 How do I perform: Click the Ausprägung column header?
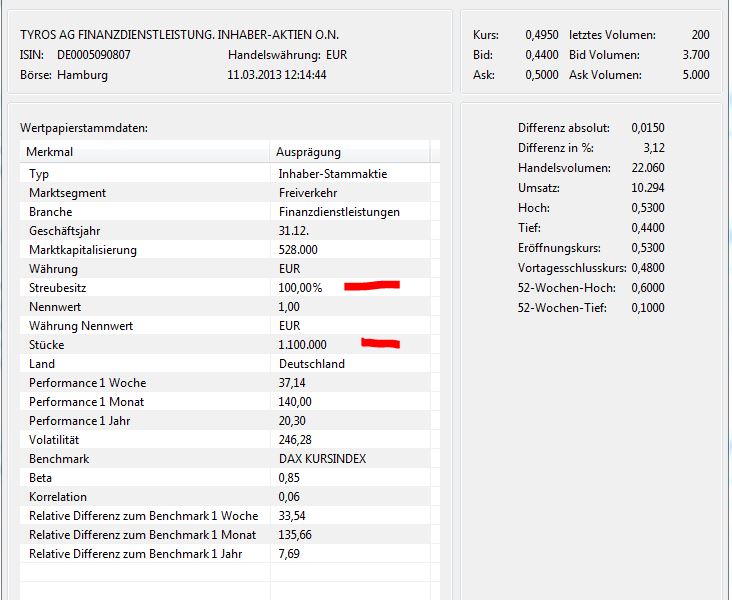308,152
